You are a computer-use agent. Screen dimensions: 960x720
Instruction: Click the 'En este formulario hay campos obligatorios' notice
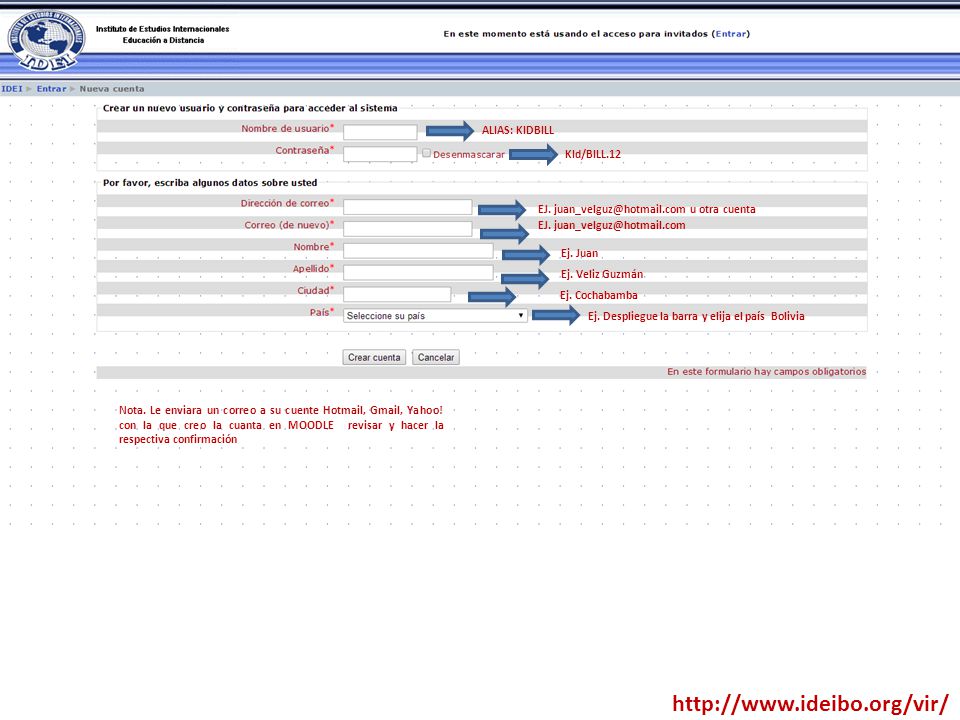coord(767,372)
